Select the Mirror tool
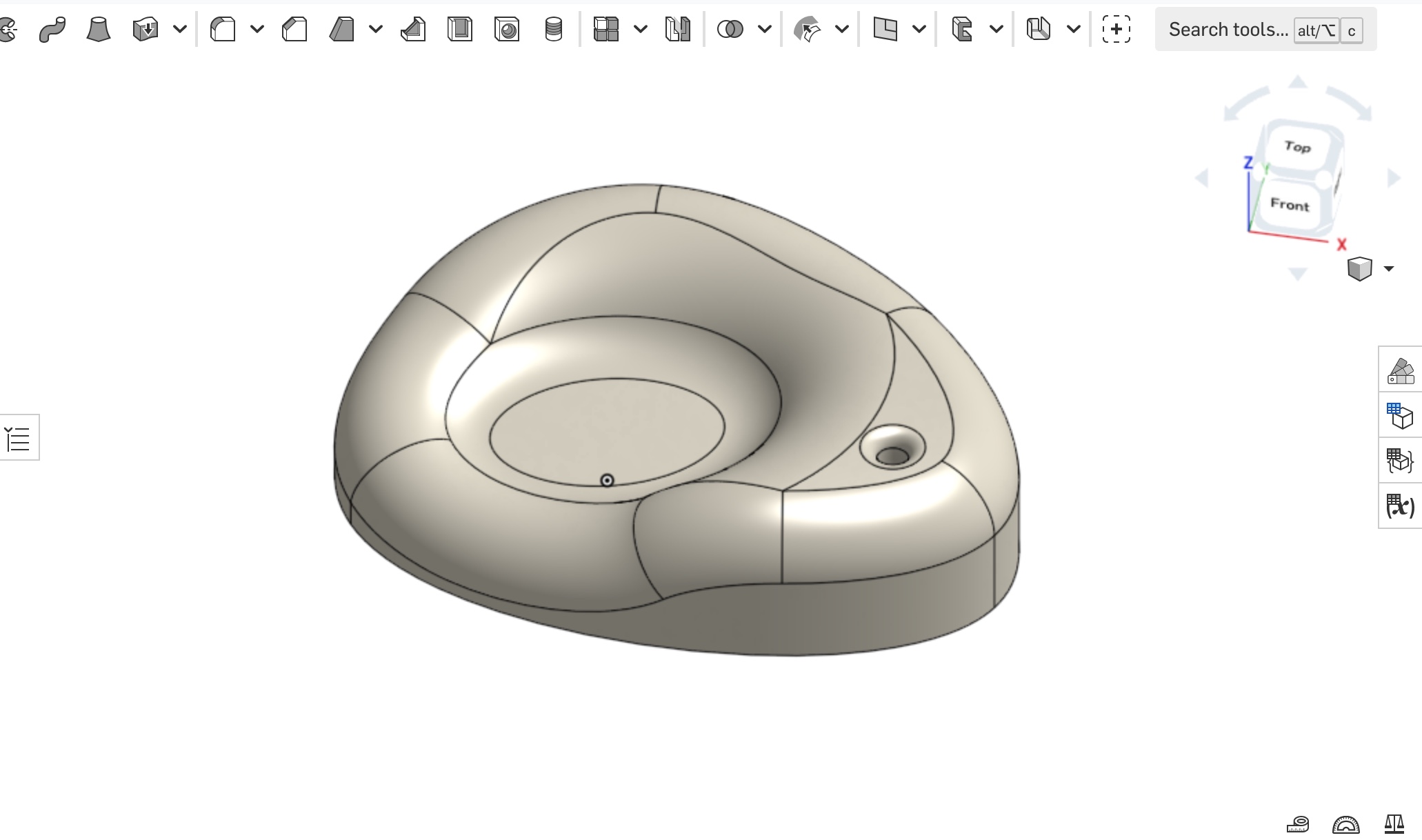Viewport: 1422px width, 840px height. (678, 29)
